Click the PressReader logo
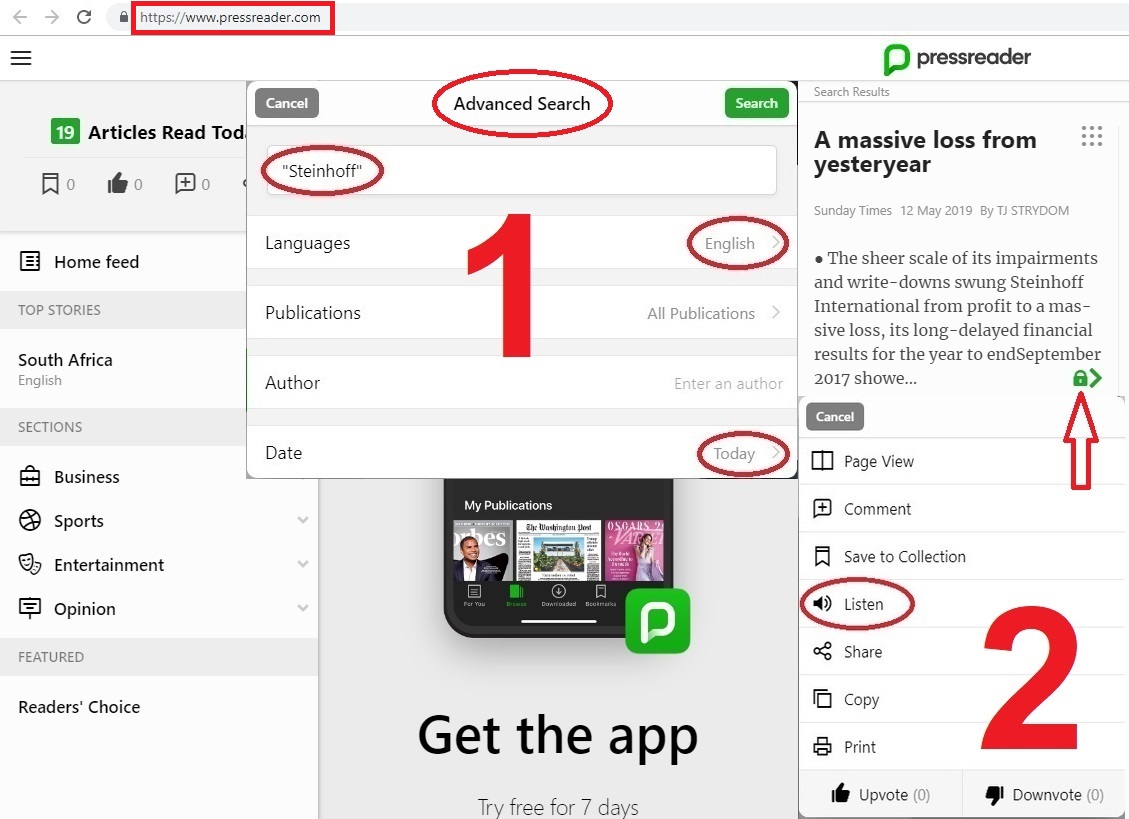The height and width of the screenshot is (819, 1129). point(957,58)
